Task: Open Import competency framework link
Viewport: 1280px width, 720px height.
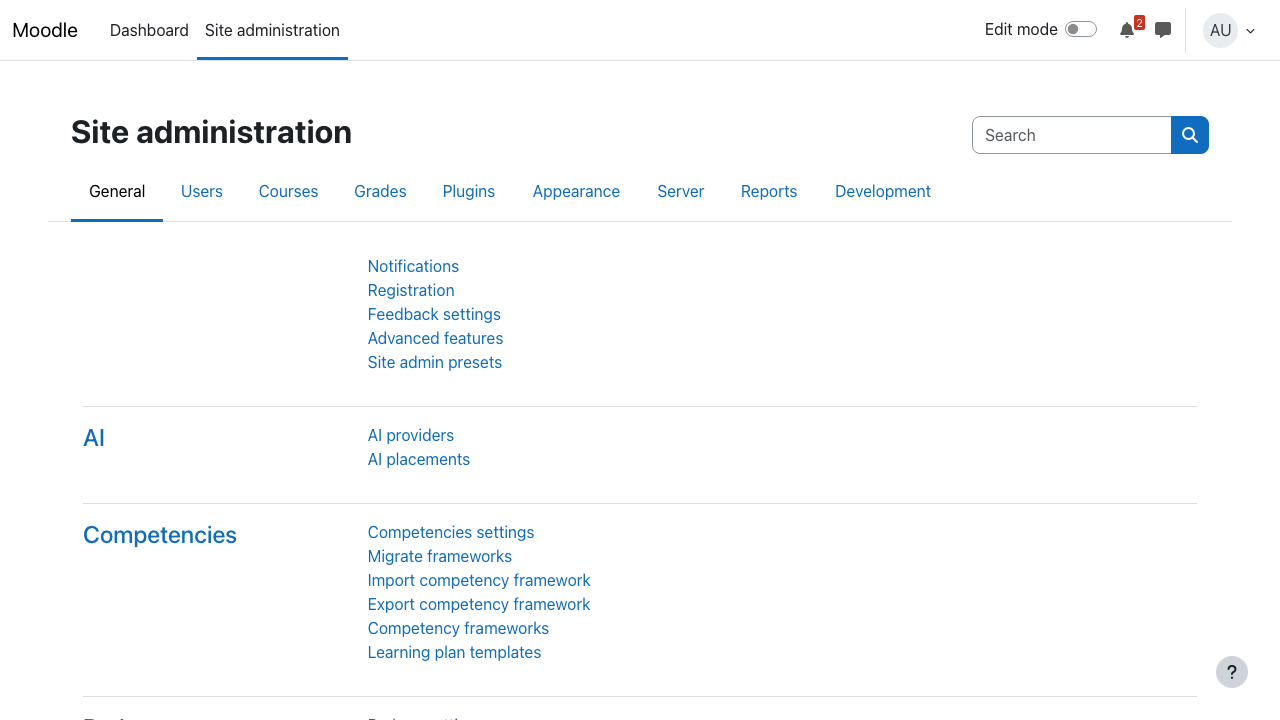Action: click(479, 580)
